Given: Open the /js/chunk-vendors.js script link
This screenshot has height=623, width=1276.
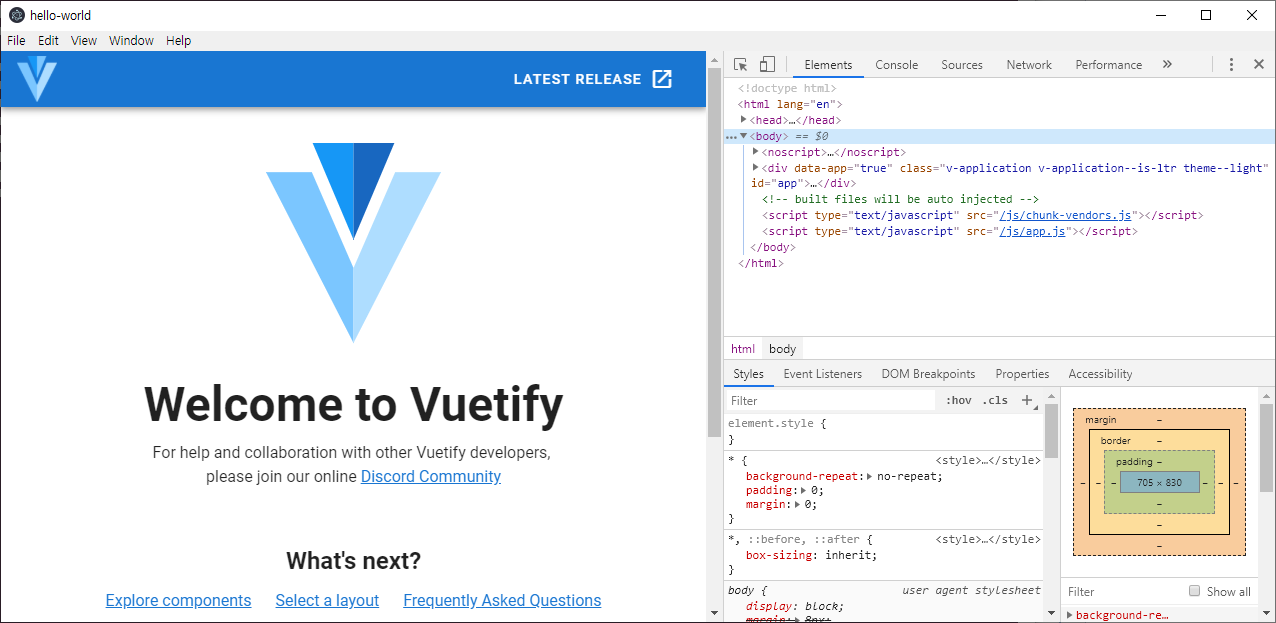Looking at the screenshot, I should [x=1065, y=216].
